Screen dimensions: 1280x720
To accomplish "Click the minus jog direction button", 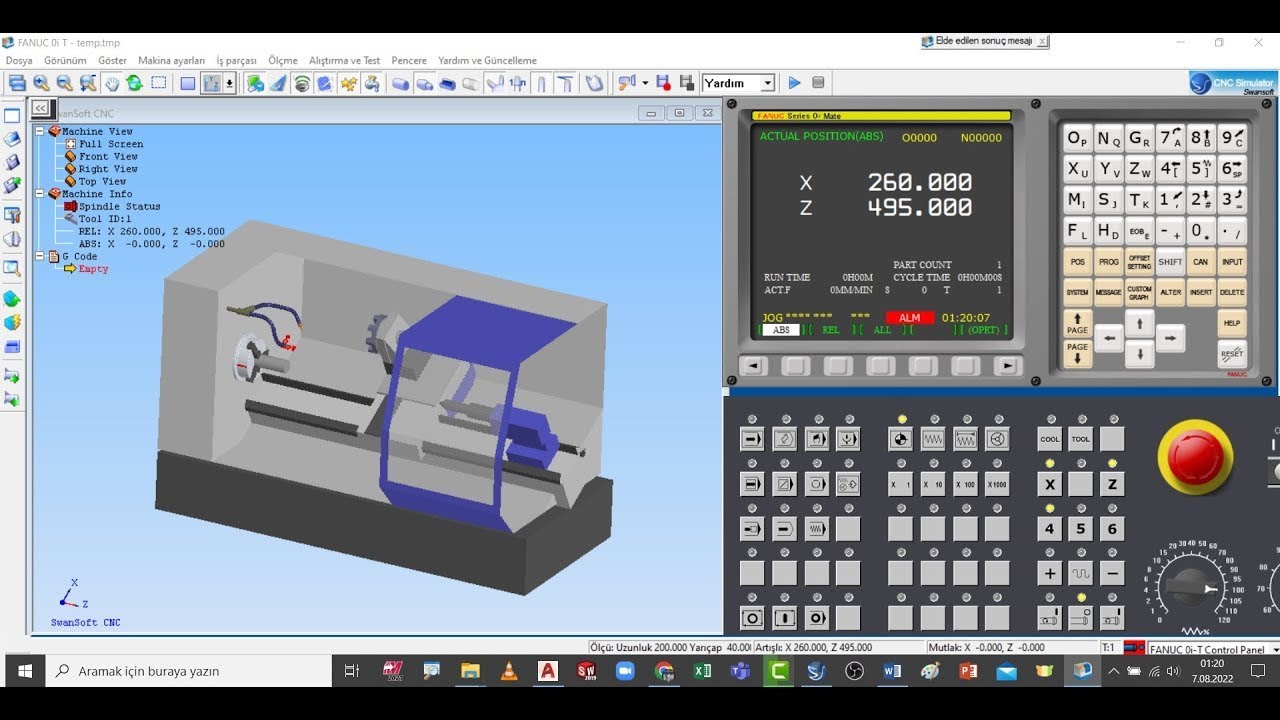I will 1112,574.
